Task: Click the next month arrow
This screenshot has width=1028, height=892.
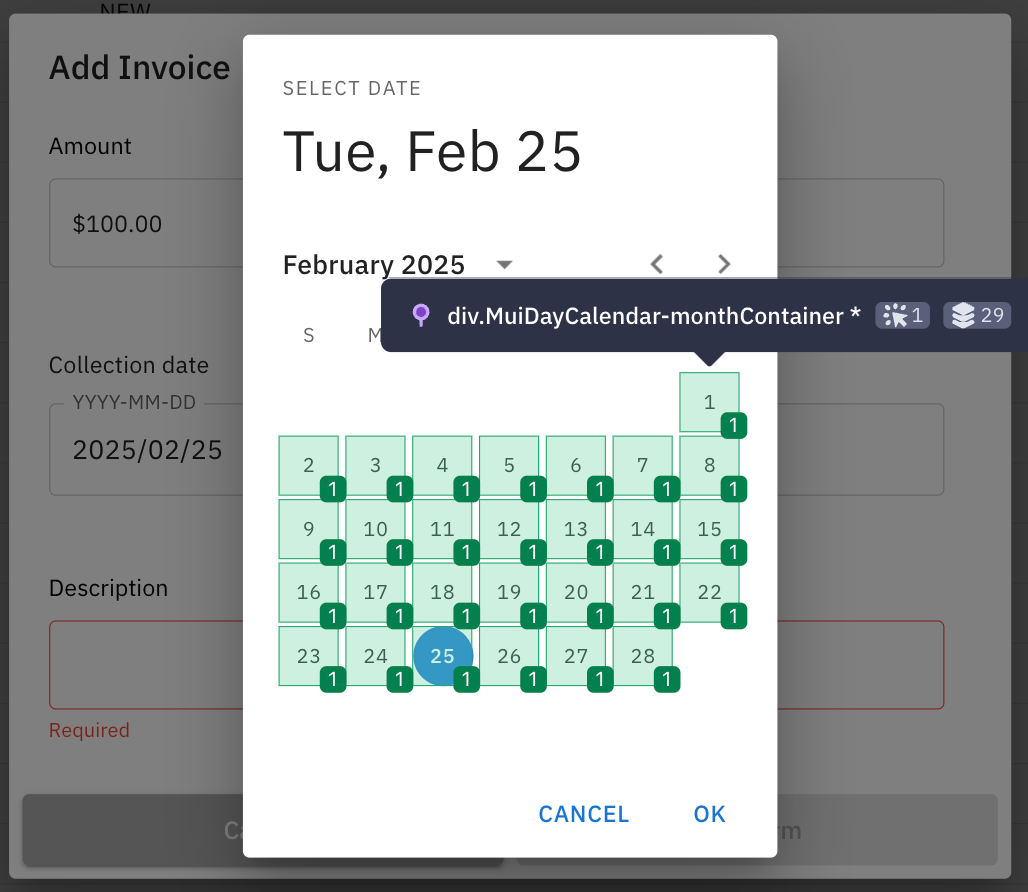Action: click(x=723, y=264)
